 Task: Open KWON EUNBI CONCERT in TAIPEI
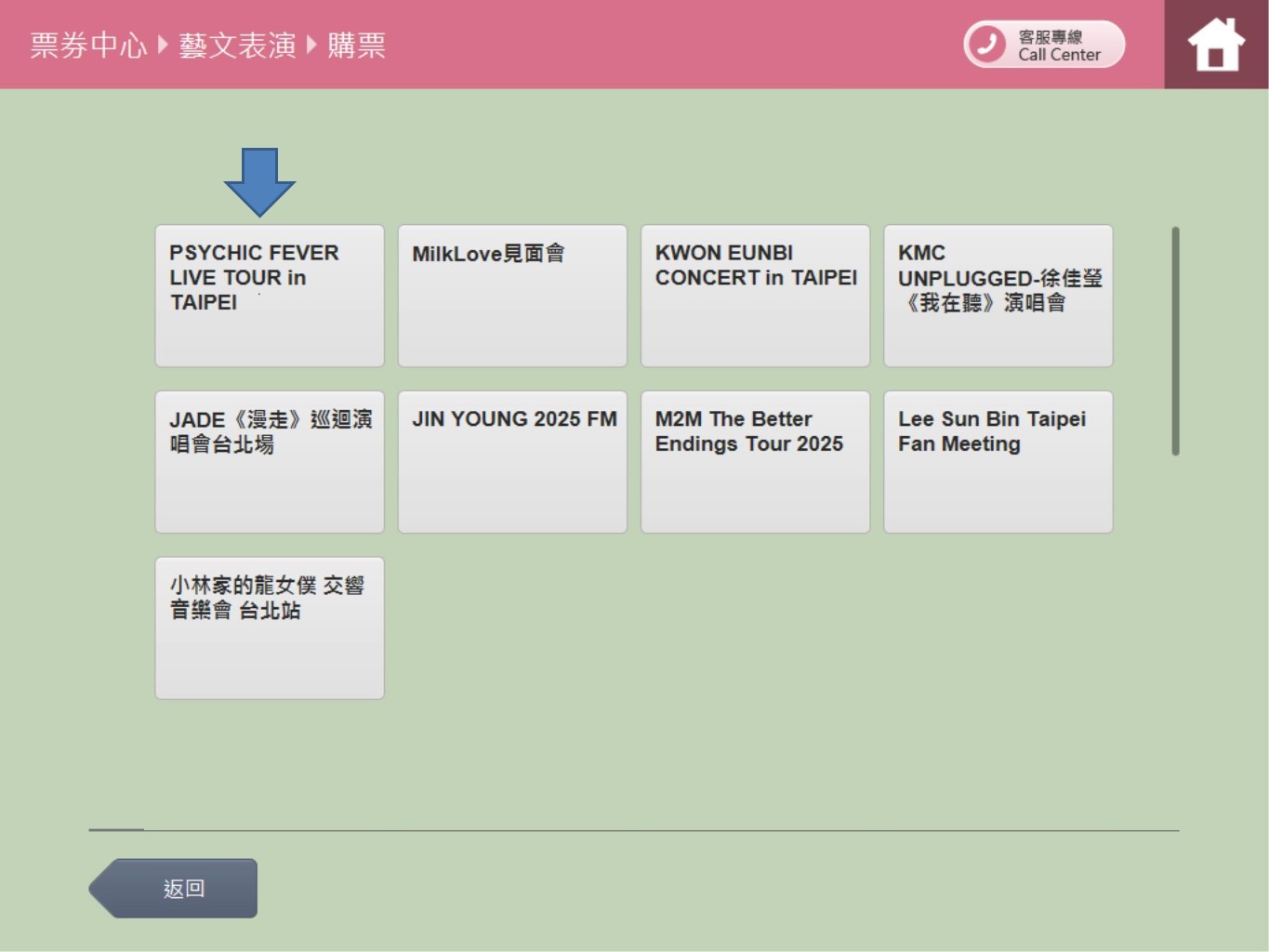[x=755, y=296]
